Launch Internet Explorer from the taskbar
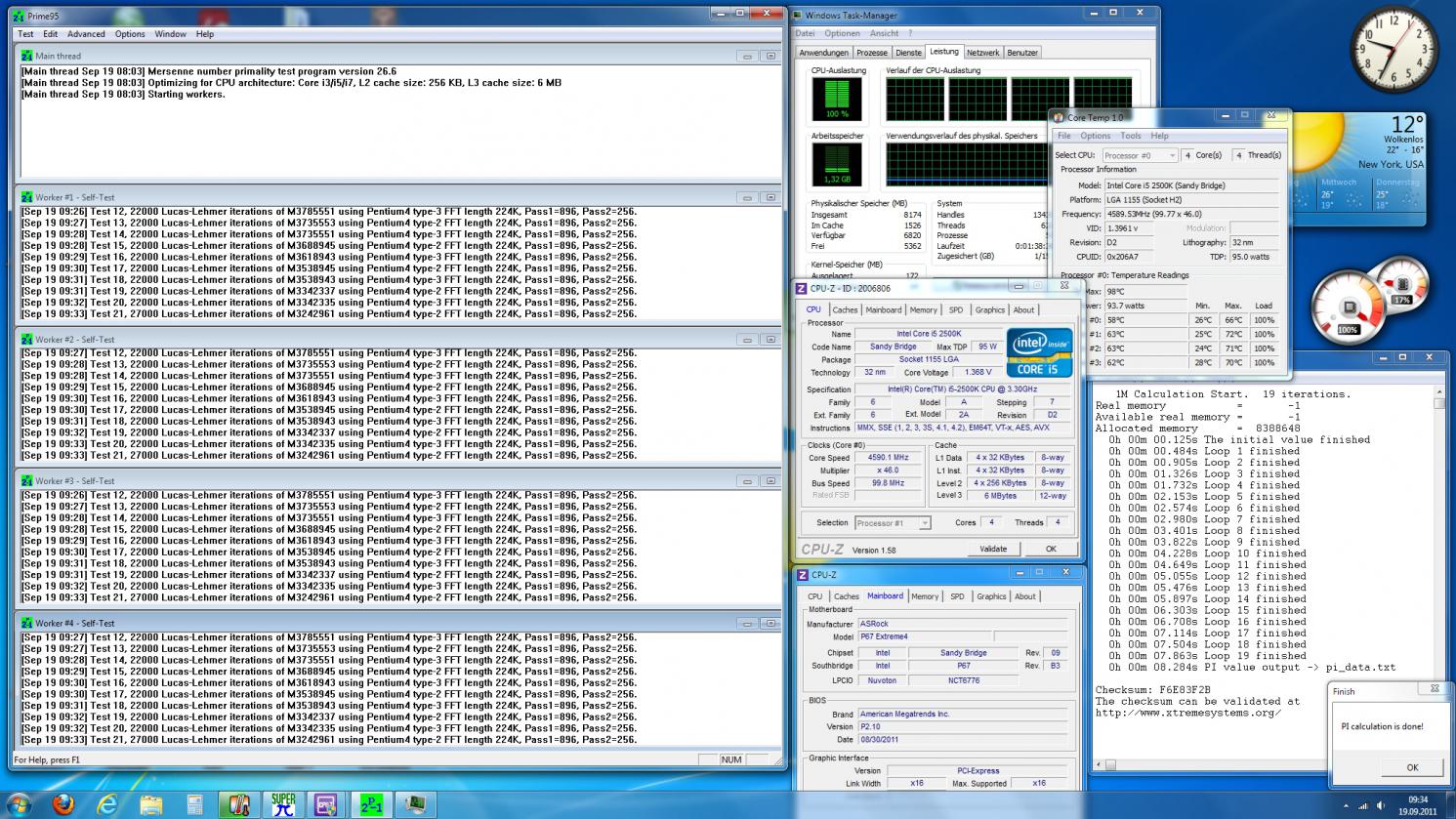This screenshot has width=1456, height=819. 107,805
